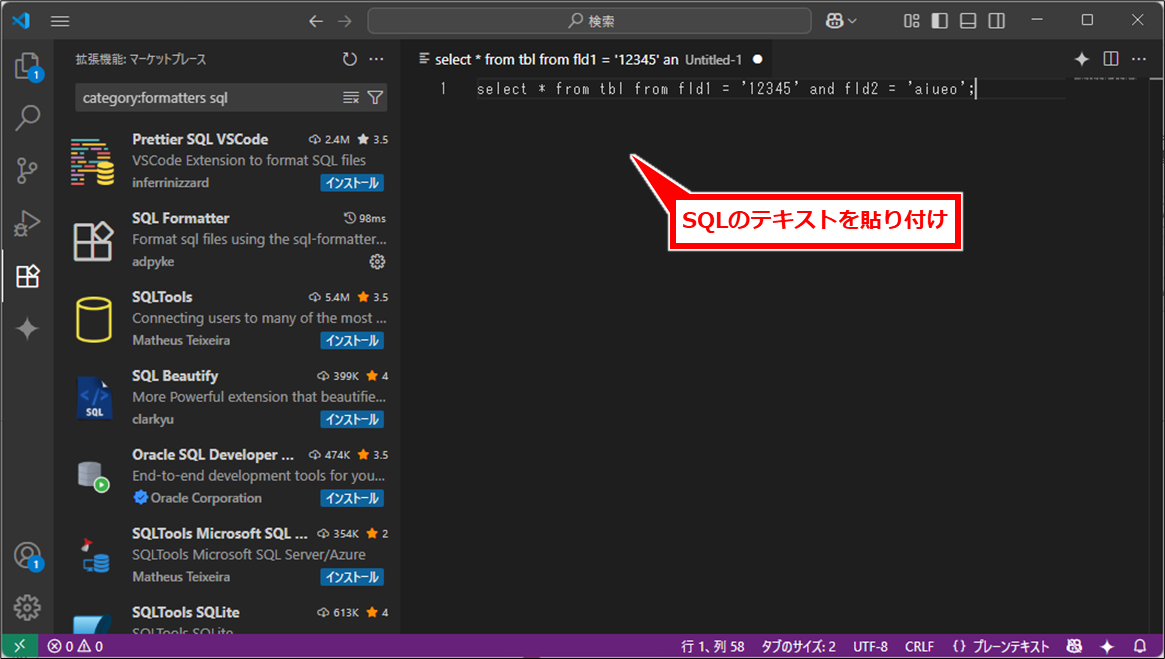Close the unsaved Untitled-1 tab dot
Screen dimensions: 1165x659
click(x=758, y=59)
